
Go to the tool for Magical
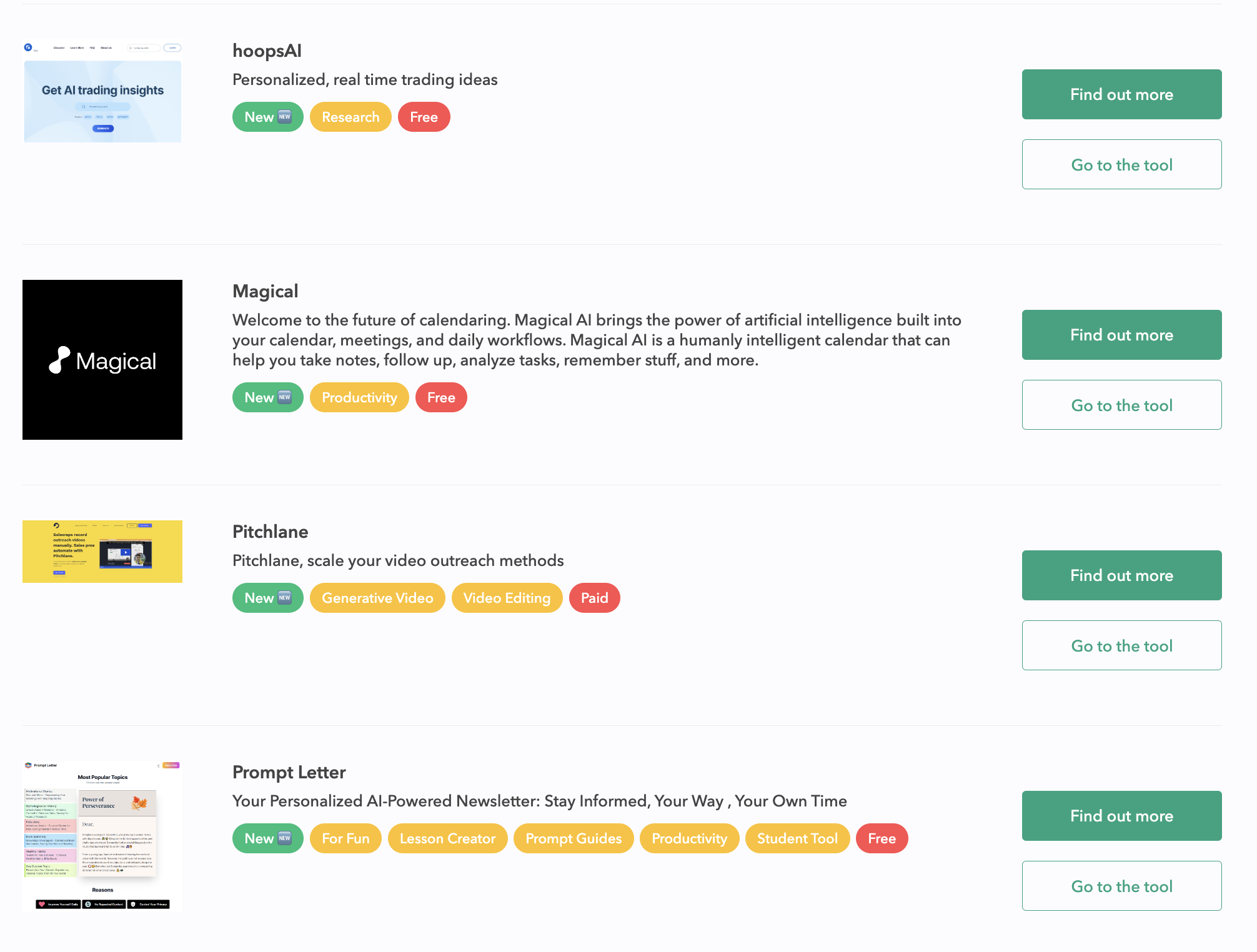tap(1121, 405)
